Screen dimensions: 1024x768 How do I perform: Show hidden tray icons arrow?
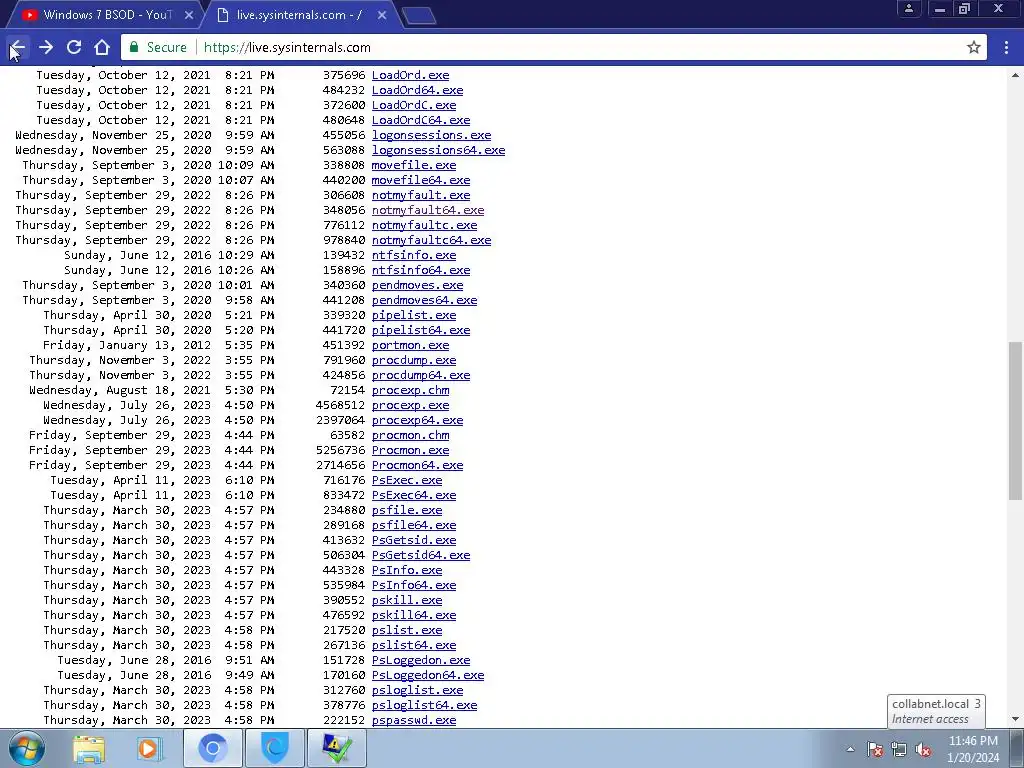[850, 749]
